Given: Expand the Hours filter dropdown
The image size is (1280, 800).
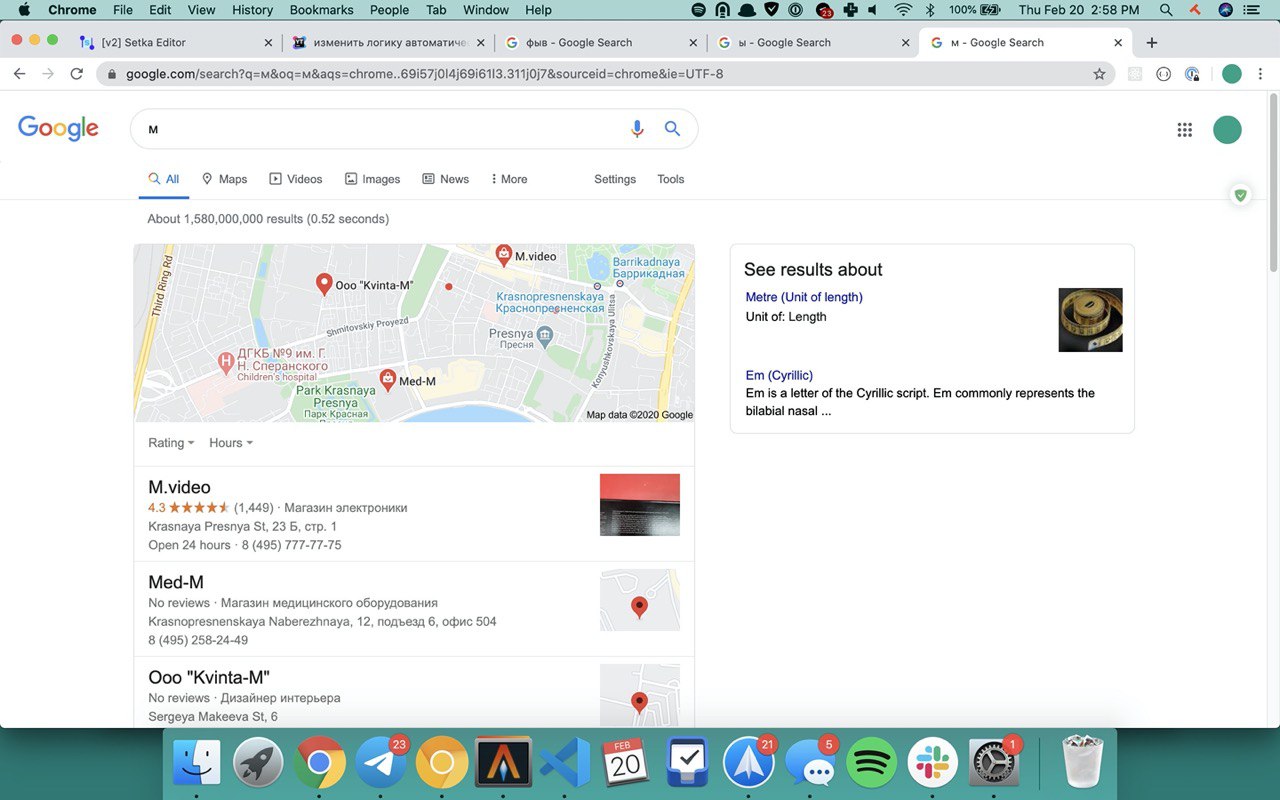Looking at the screenshot, I should [231, 443].
